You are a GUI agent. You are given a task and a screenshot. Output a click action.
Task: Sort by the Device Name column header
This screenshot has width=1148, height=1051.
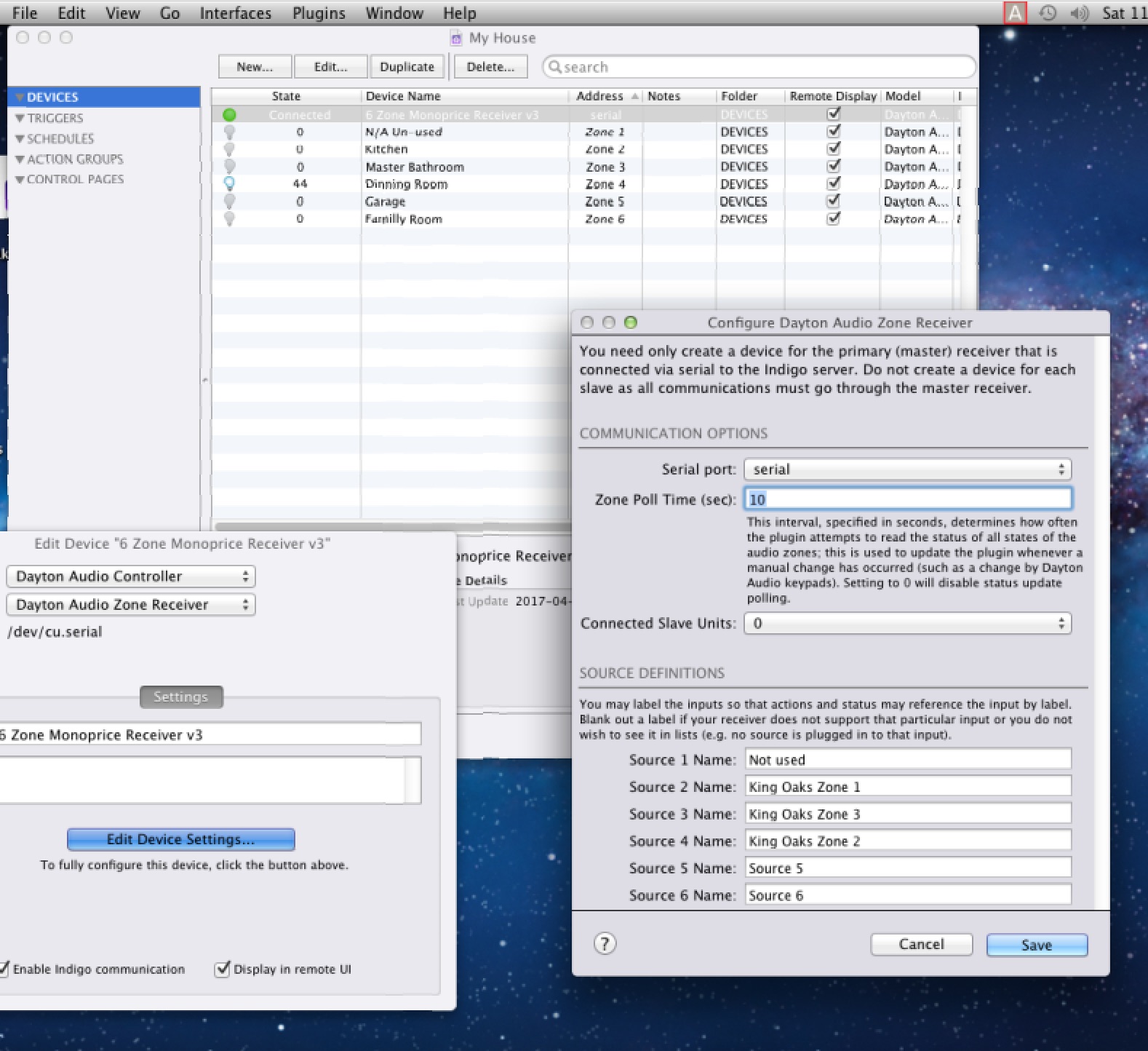(464, 96)
